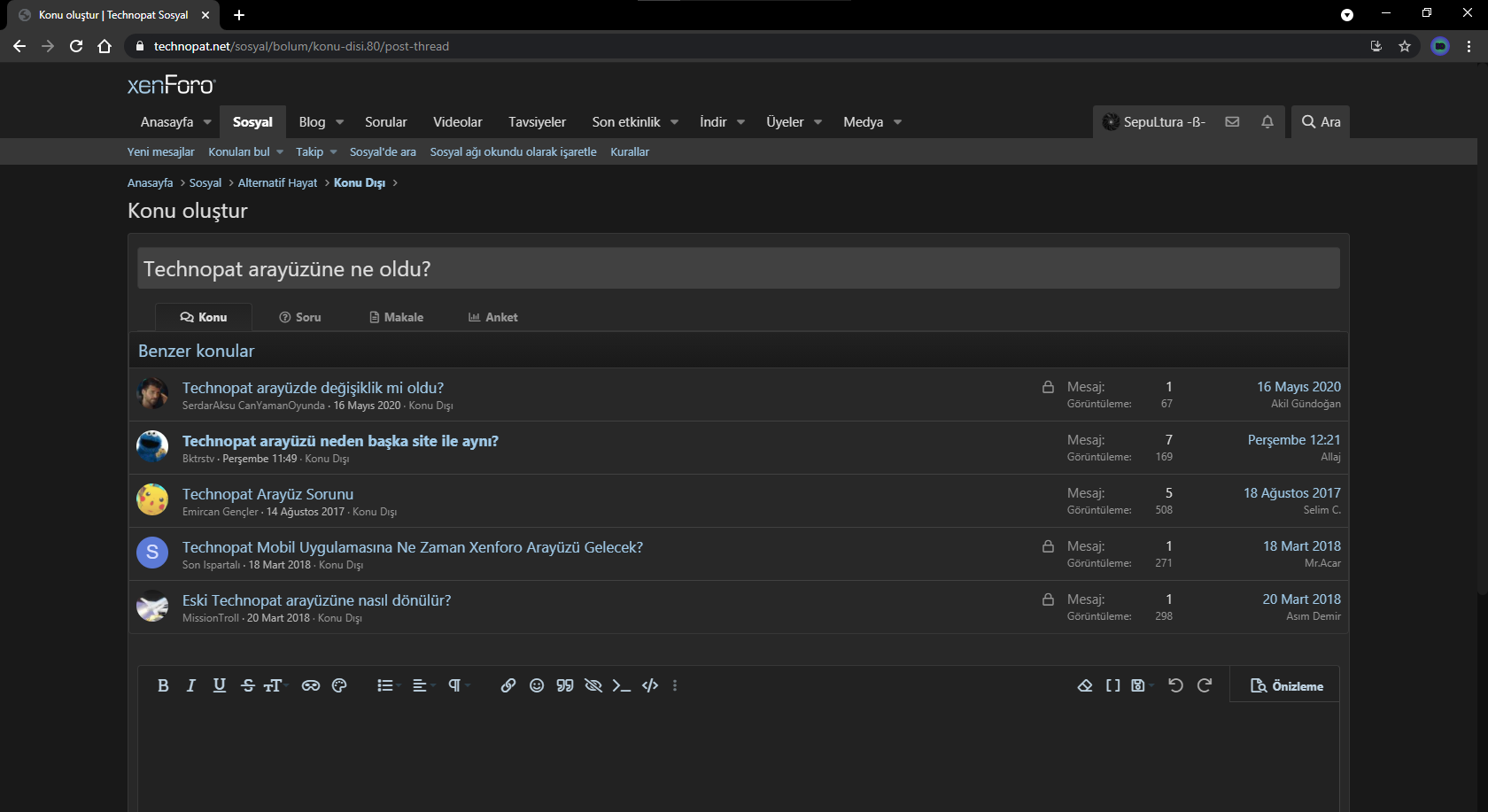Click the Ara search button
This screenshot has width=1488, height=812.
click(1321, 122)
